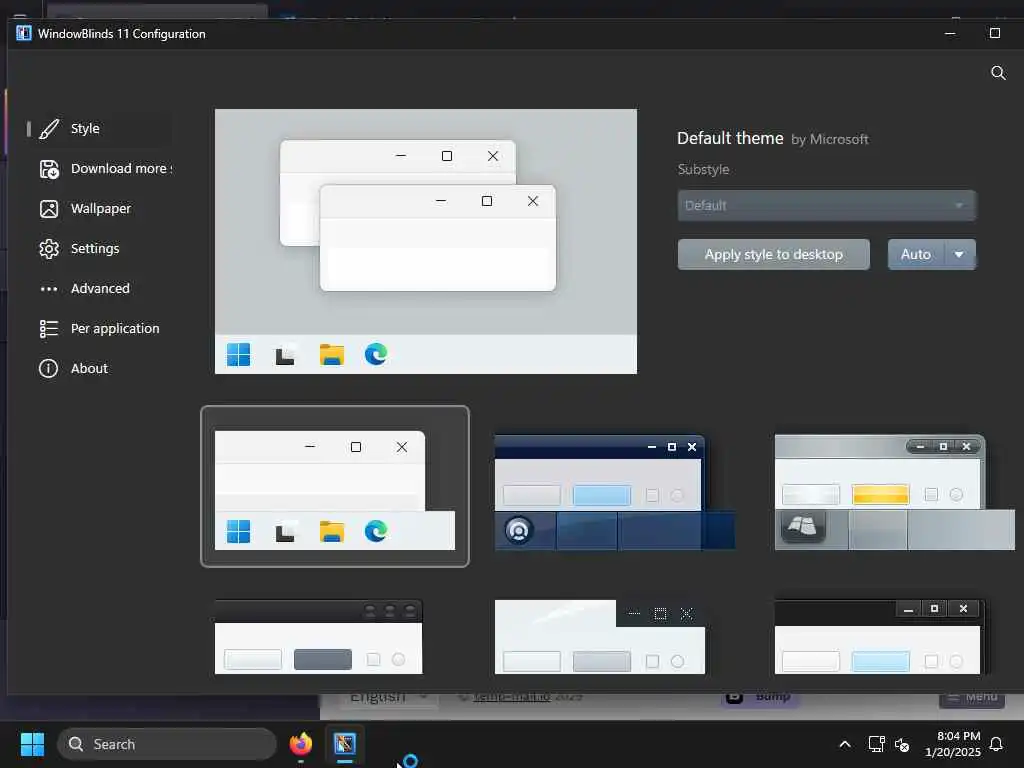This screenshot has height=768, width=1024.
Task: Click the Wallpaper picture icon
Action: pos(49,209)
